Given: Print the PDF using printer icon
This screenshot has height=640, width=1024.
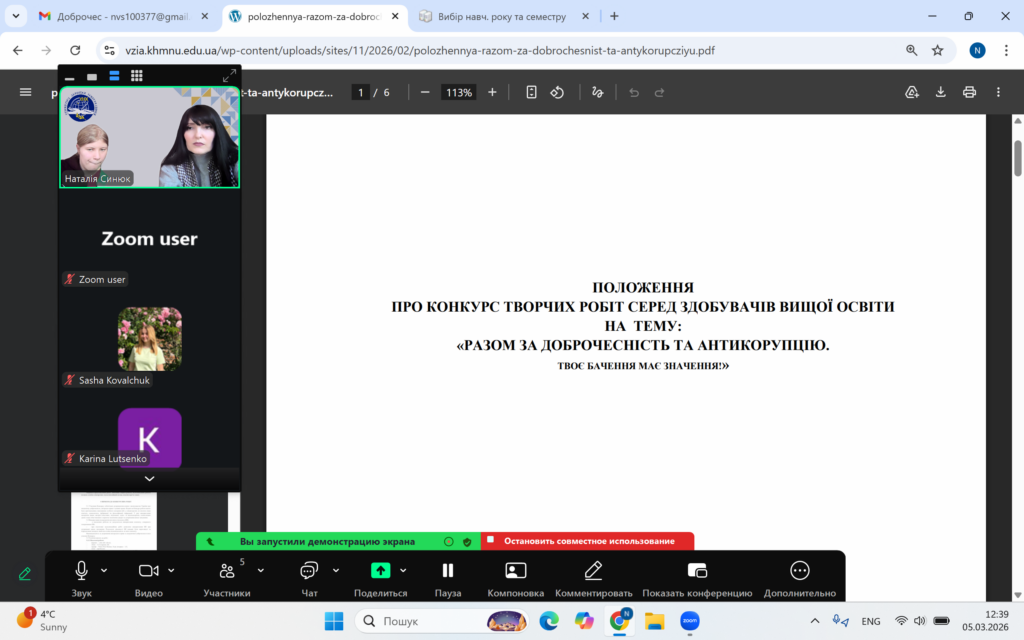Looking at the screenshot, I should [x=969, y=92].
